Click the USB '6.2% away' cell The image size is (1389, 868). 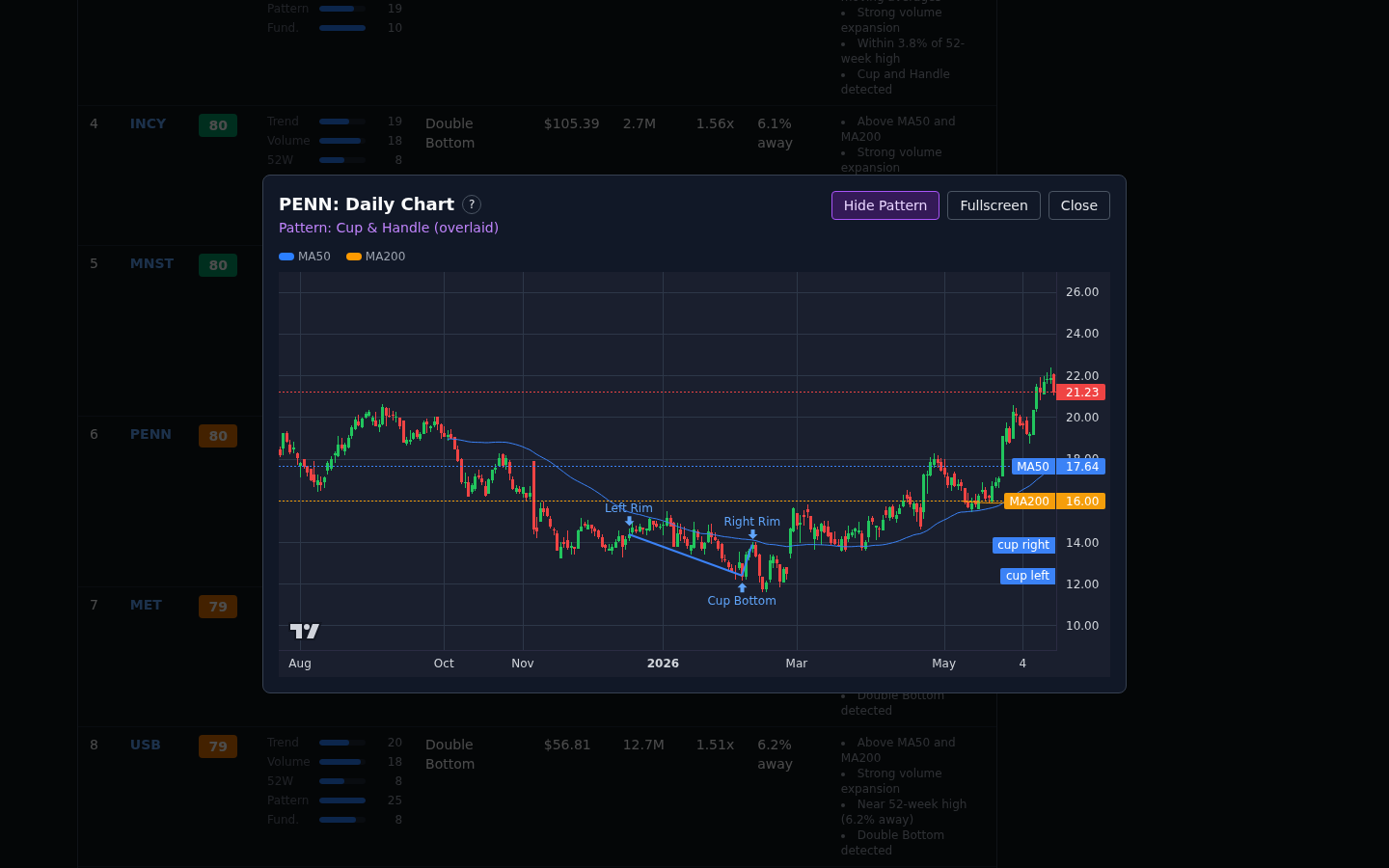point(775,754)
